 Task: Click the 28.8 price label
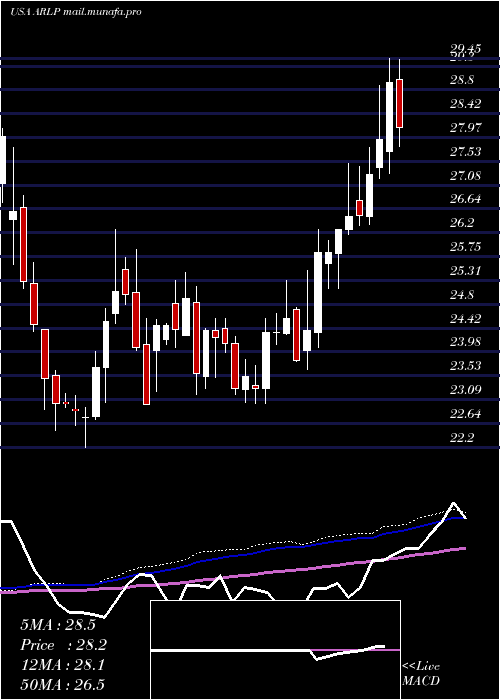[462, 80]
